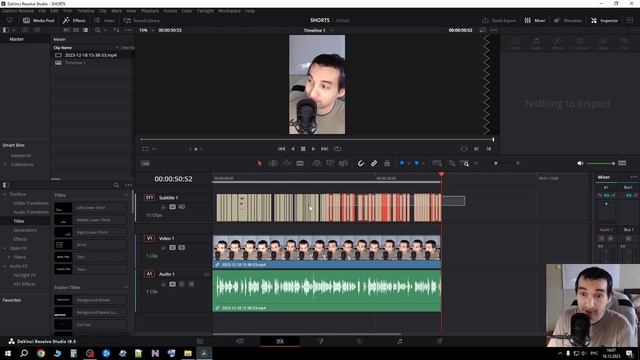640x360 pixels.
Task: Open the Quick Export button
Action: [499, 20]
